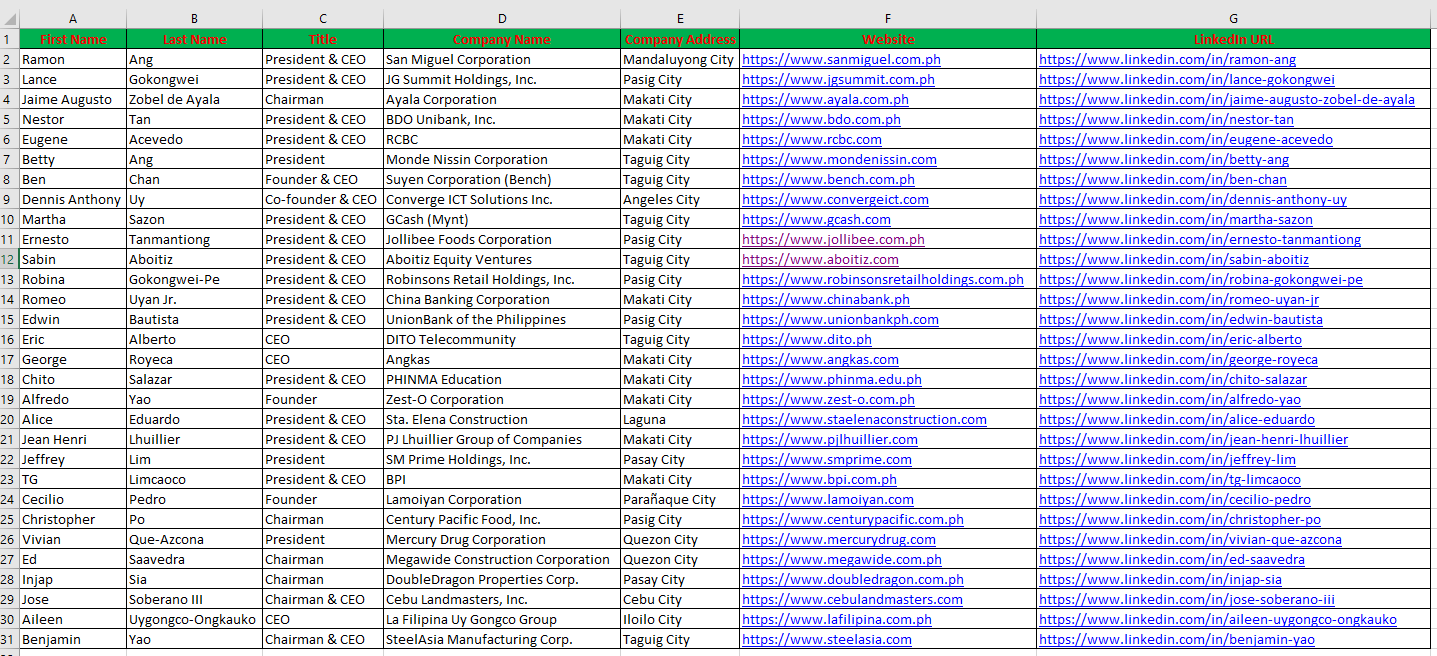Select the cell 'Mercury Drug Corporation'
Viewport: 1437px width, 656px height.
coord(502,539)
